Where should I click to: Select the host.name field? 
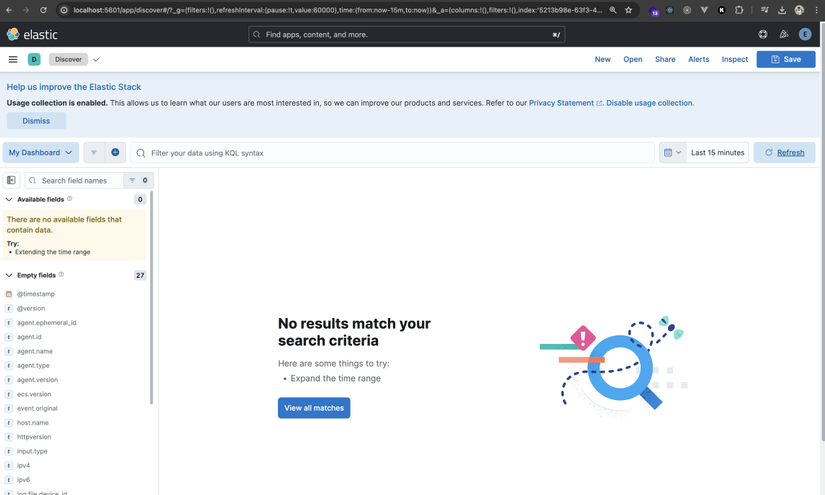click(33, 422)
